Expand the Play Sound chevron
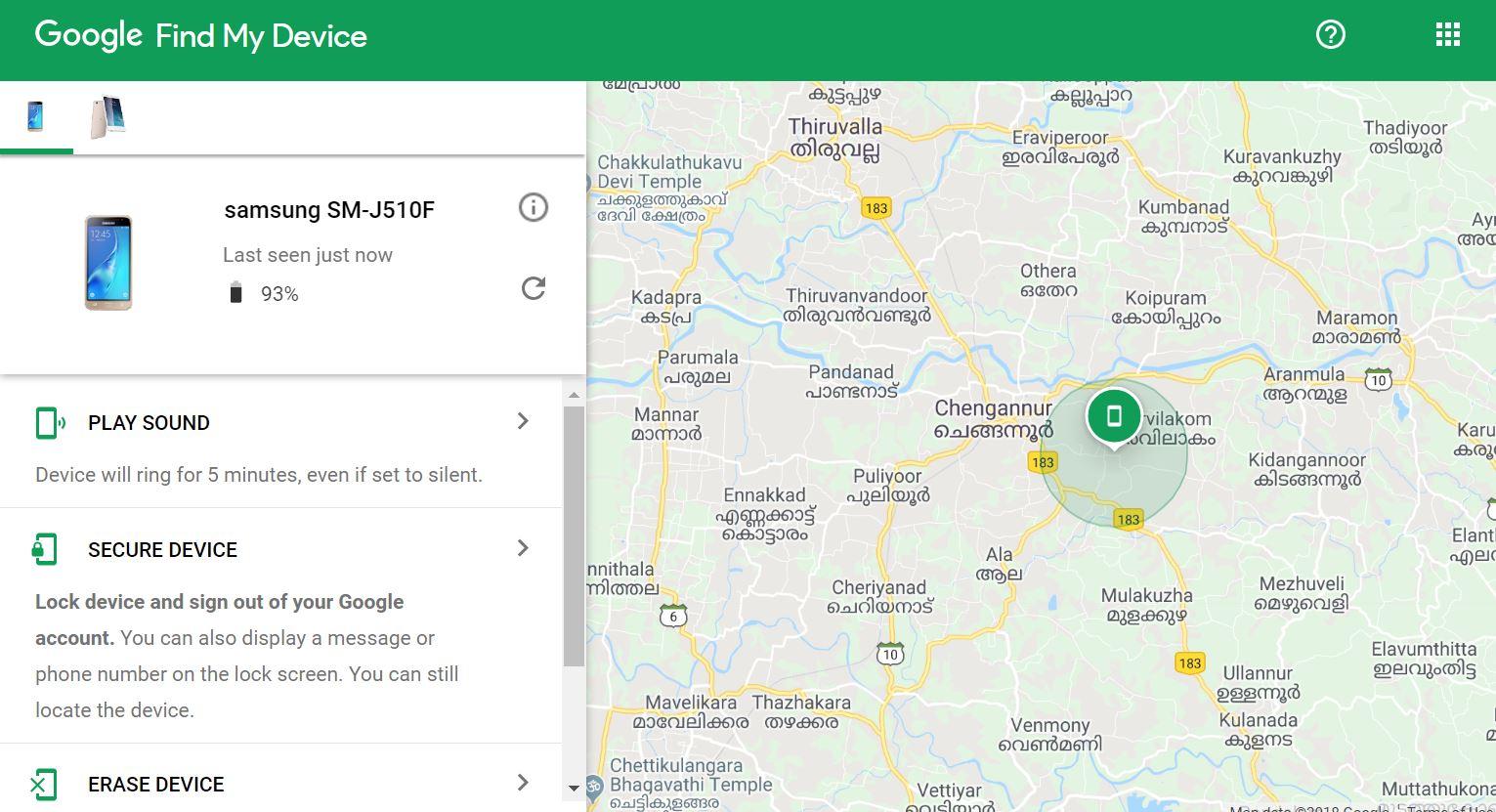1496x812 pixels. click(x=523, y=421)
